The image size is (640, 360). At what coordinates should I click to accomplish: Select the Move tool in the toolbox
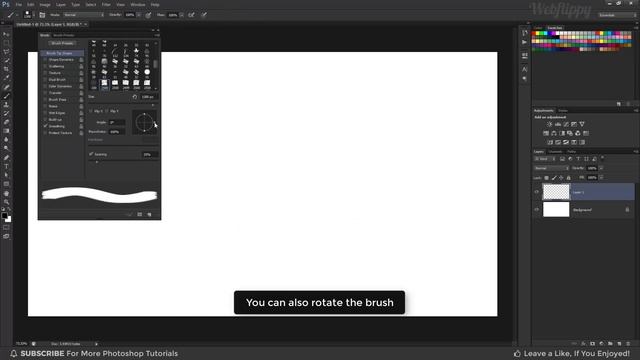pos(6,35)
